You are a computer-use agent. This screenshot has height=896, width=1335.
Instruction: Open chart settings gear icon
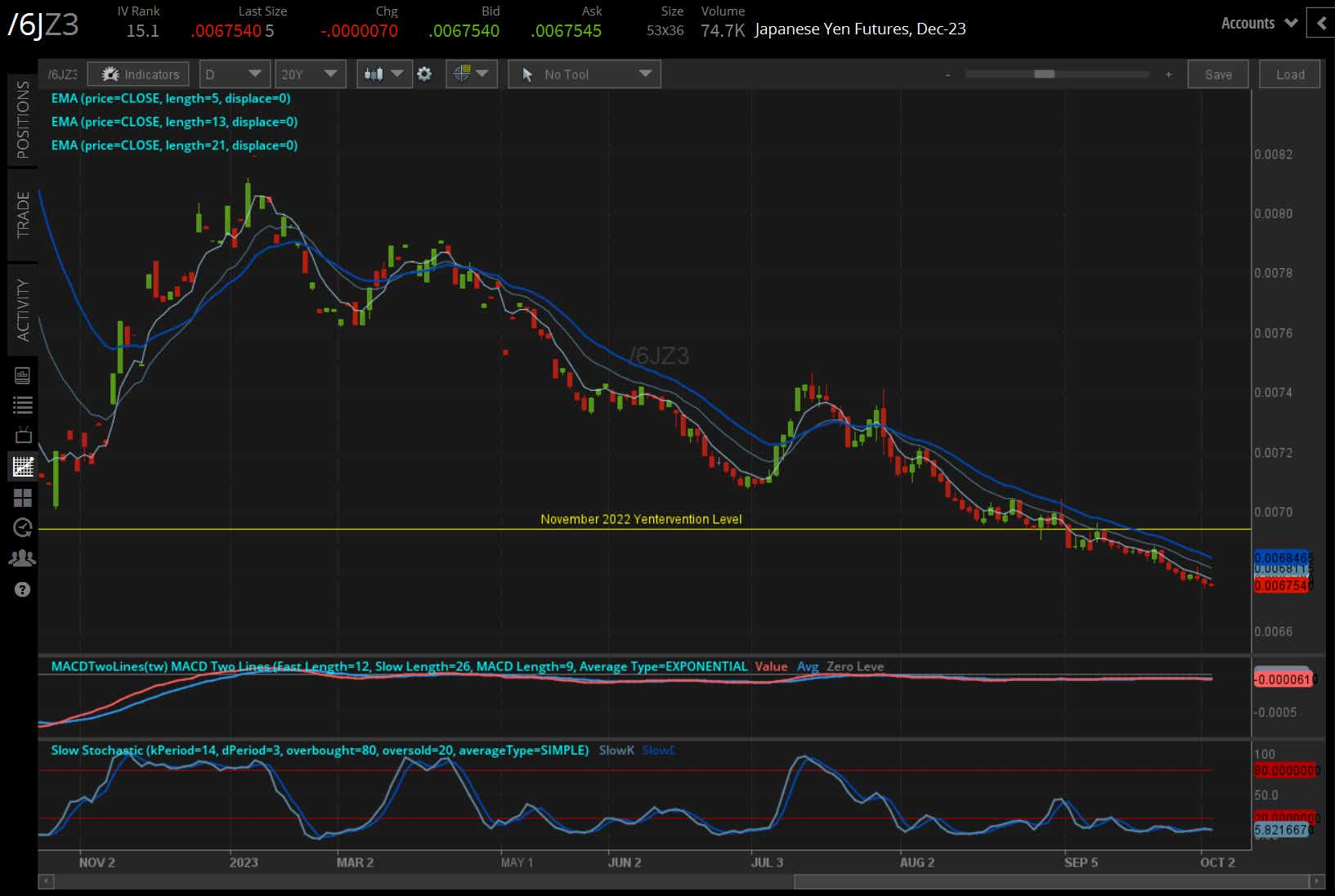[x=424, y=74]
